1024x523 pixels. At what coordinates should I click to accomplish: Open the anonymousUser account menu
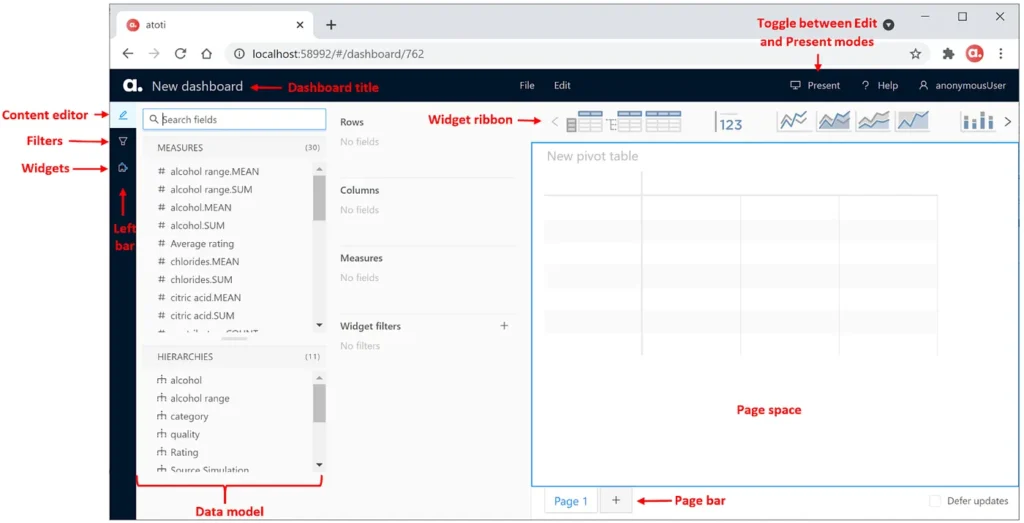(x=963, y=86)
